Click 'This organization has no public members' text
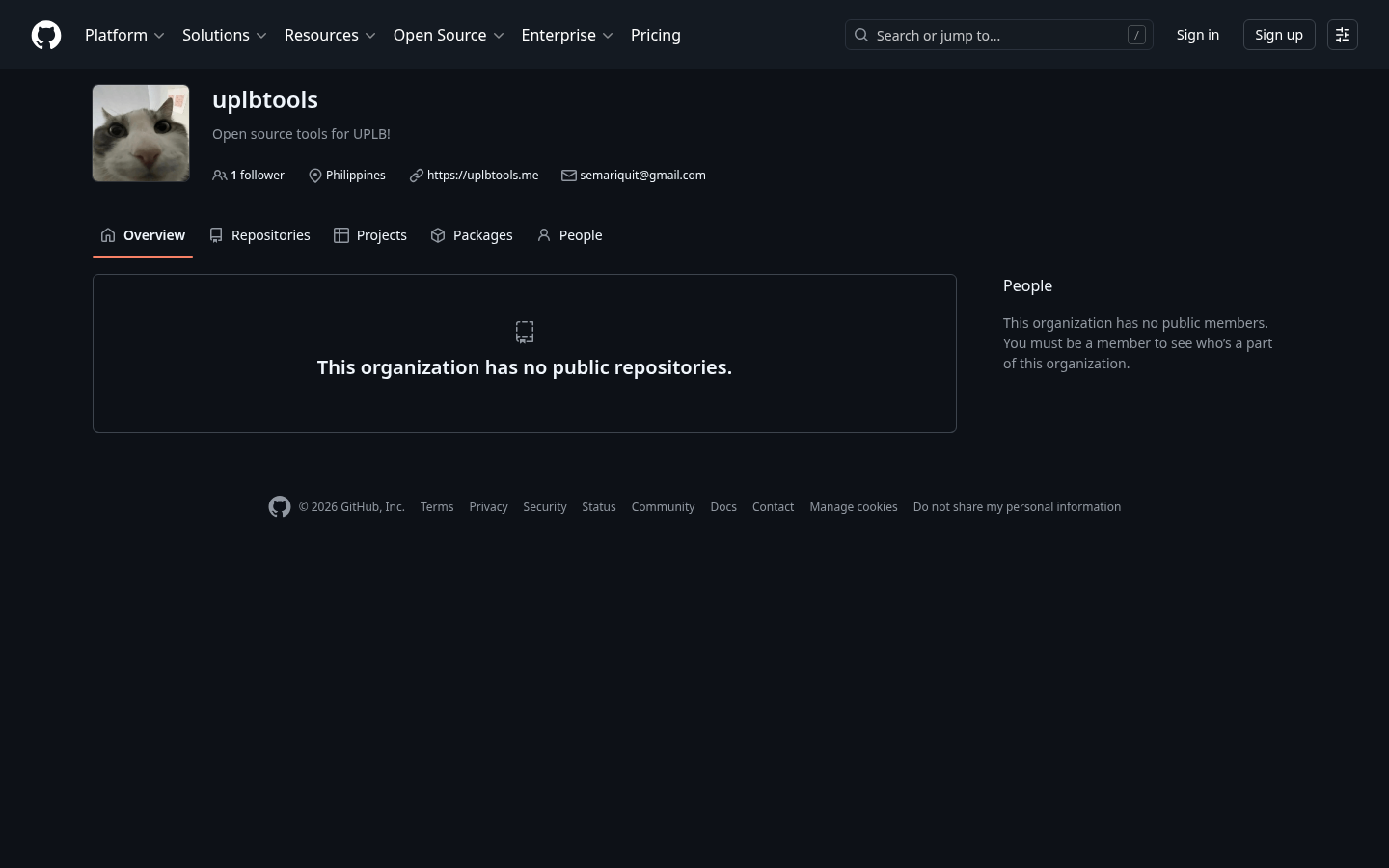Screen dimensions: 1389x868 pyautogui.click(x=1135, y=323)
